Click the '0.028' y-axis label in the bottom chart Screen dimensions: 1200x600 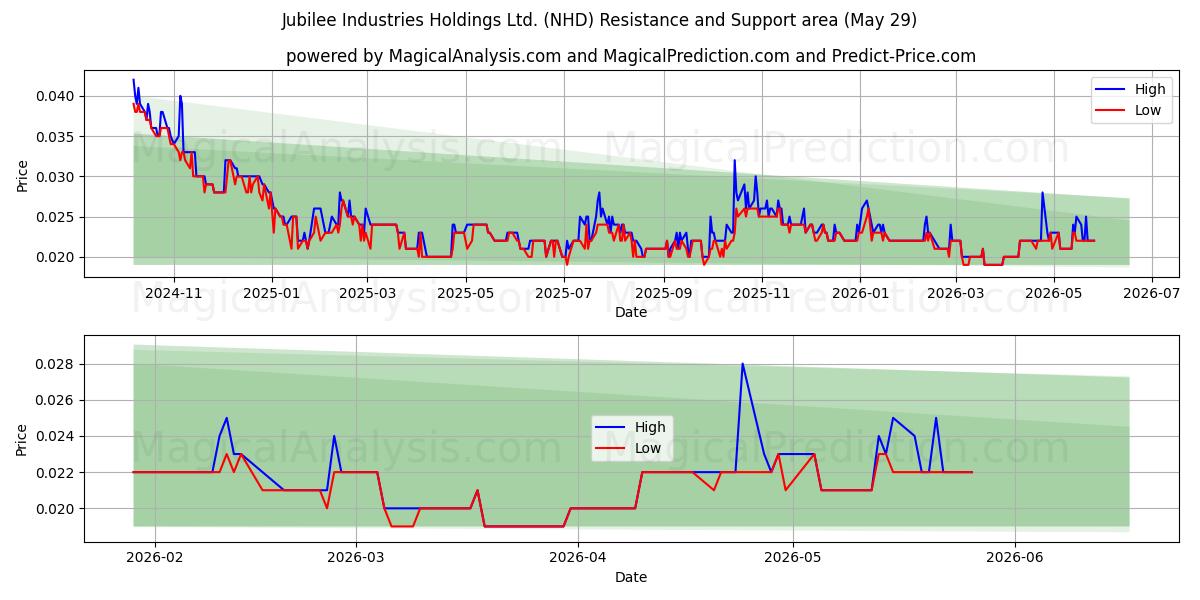56,364
